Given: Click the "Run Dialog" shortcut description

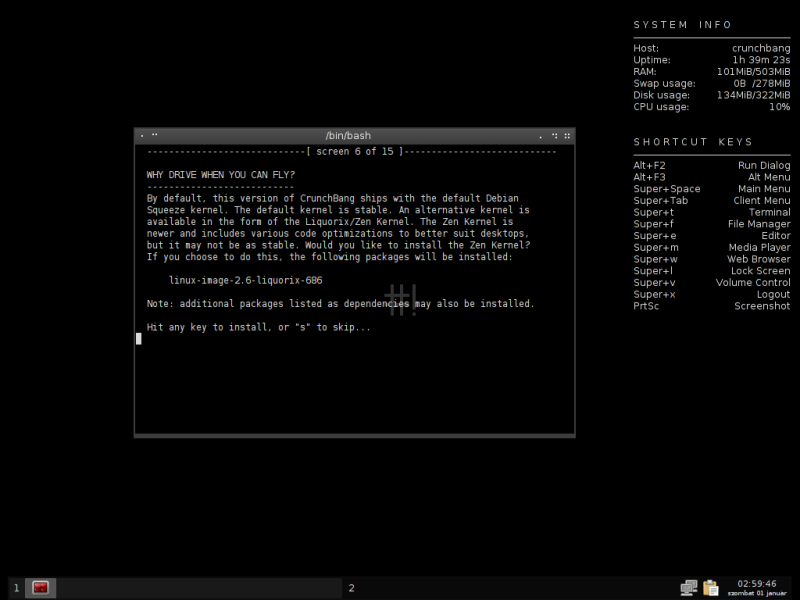Looking at the screenshot, I should coord(764,165).
